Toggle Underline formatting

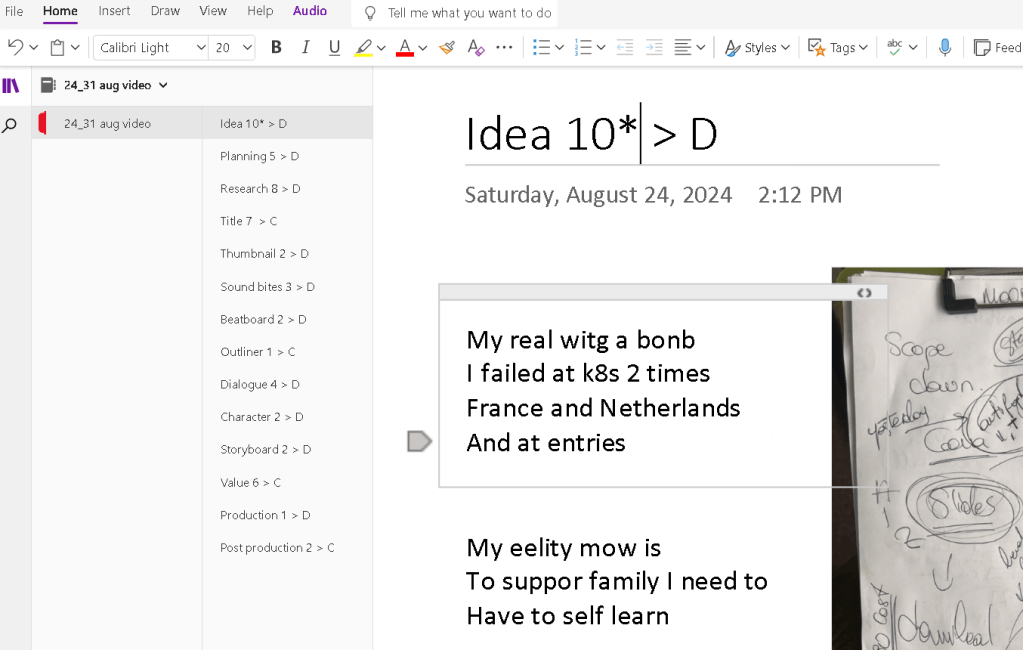(334, 47)
